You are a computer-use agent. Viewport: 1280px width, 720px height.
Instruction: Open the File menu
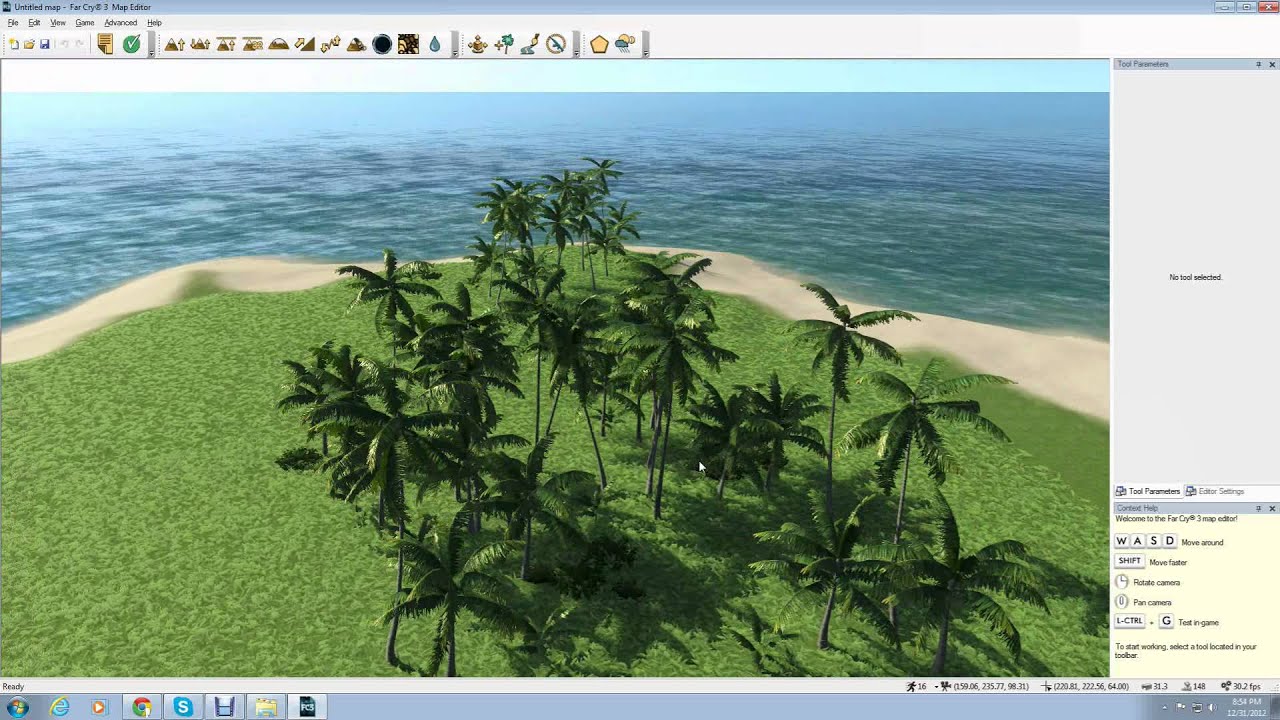(13, 22)
